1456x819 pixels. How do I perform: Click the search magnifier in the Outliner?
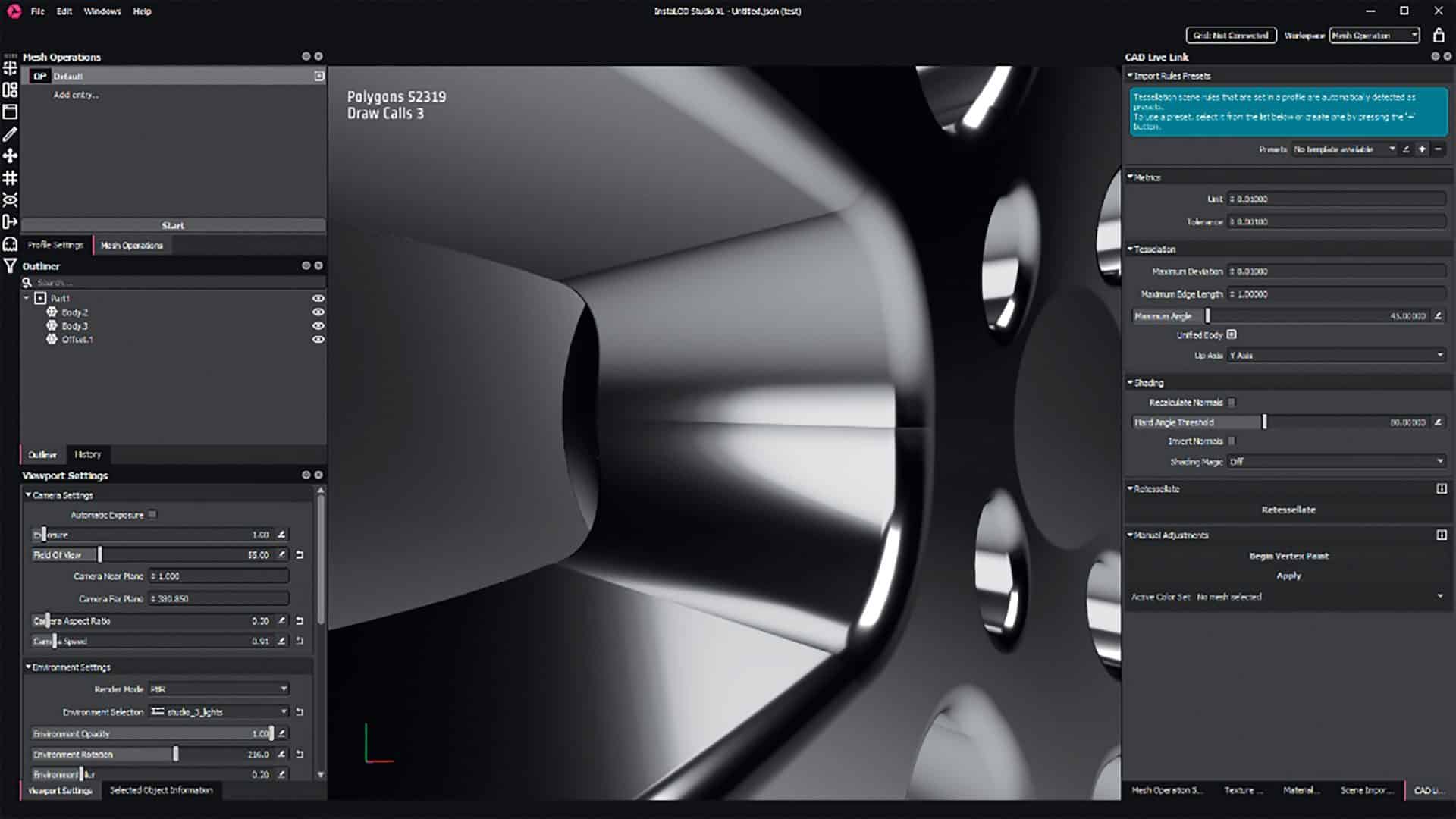point(26,281)
